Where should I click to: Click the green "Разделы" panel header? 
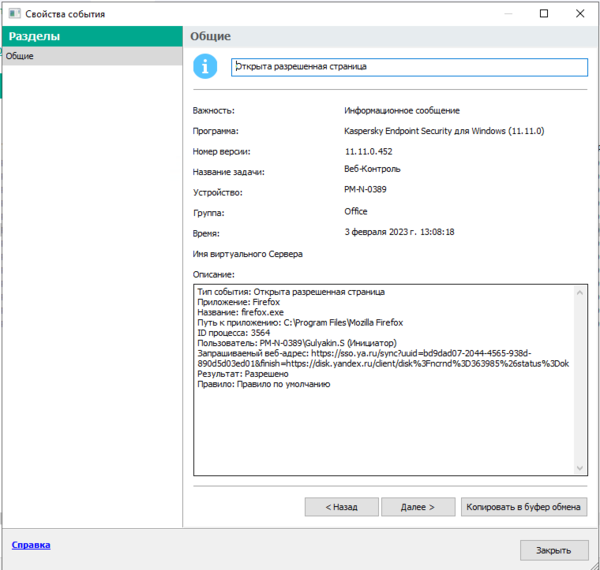click(90, 36)
